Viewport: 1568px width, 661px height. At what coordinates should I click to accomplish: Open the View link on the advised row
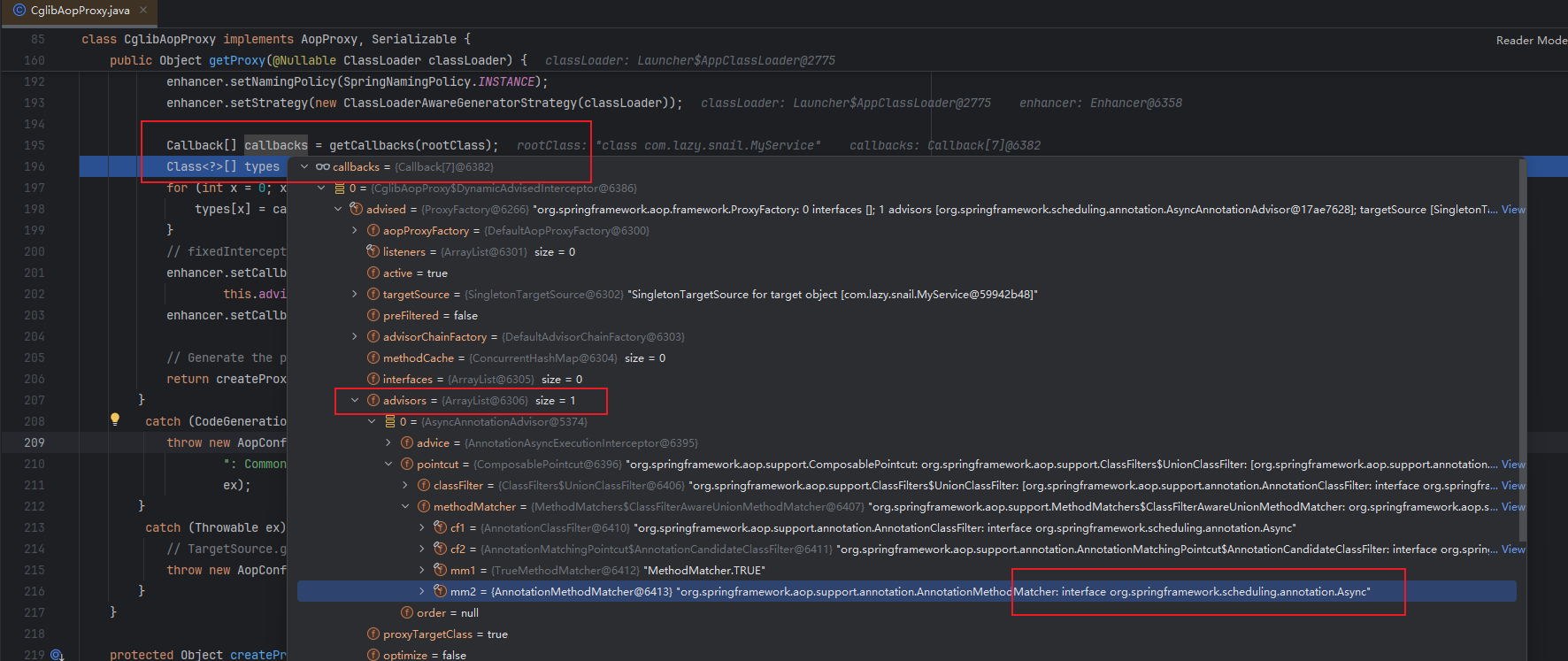[x=1513, y=210]
